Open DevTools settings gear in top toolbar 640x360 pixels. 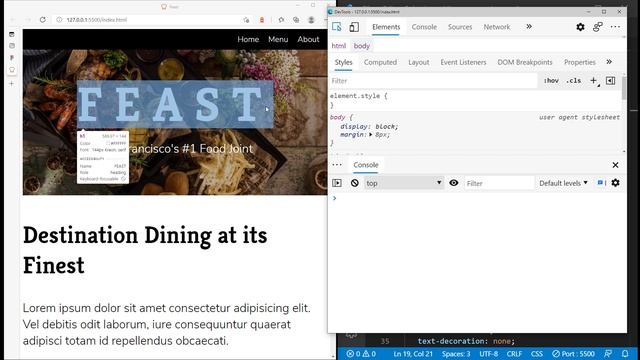(x=580, y=27)
